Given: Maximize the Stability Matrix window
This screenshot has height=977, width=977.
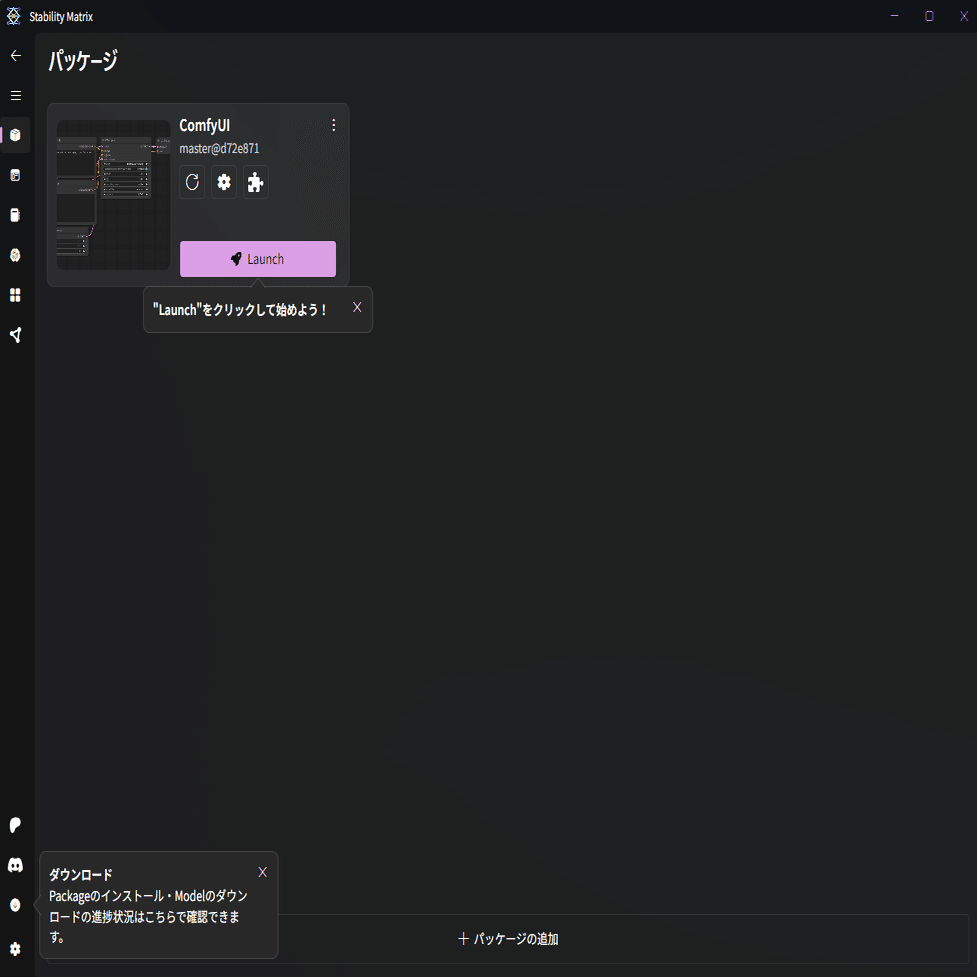Looking at the screenshot, I should coord(929,16).
